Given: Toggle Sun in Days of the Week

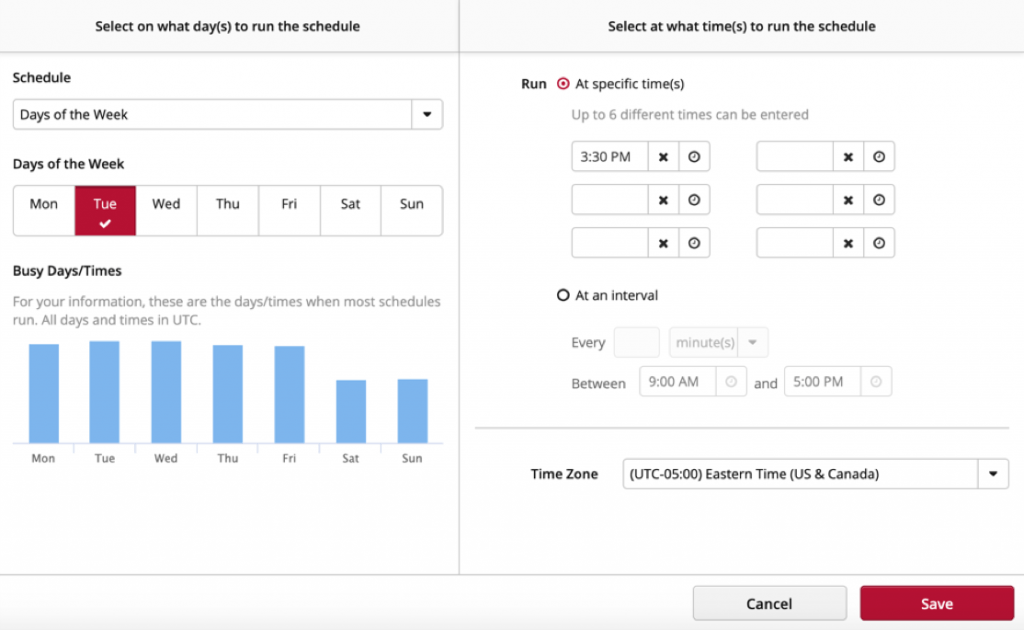Looking at the screenshot, I should 412,210.
